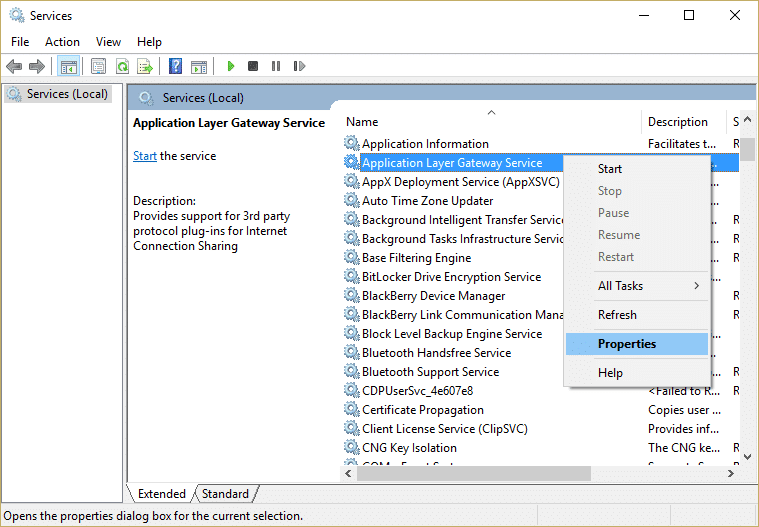This screenshot has height=527, width=759.
Task: Open the View menu in the menu bar
Action: tap(108, 42)
